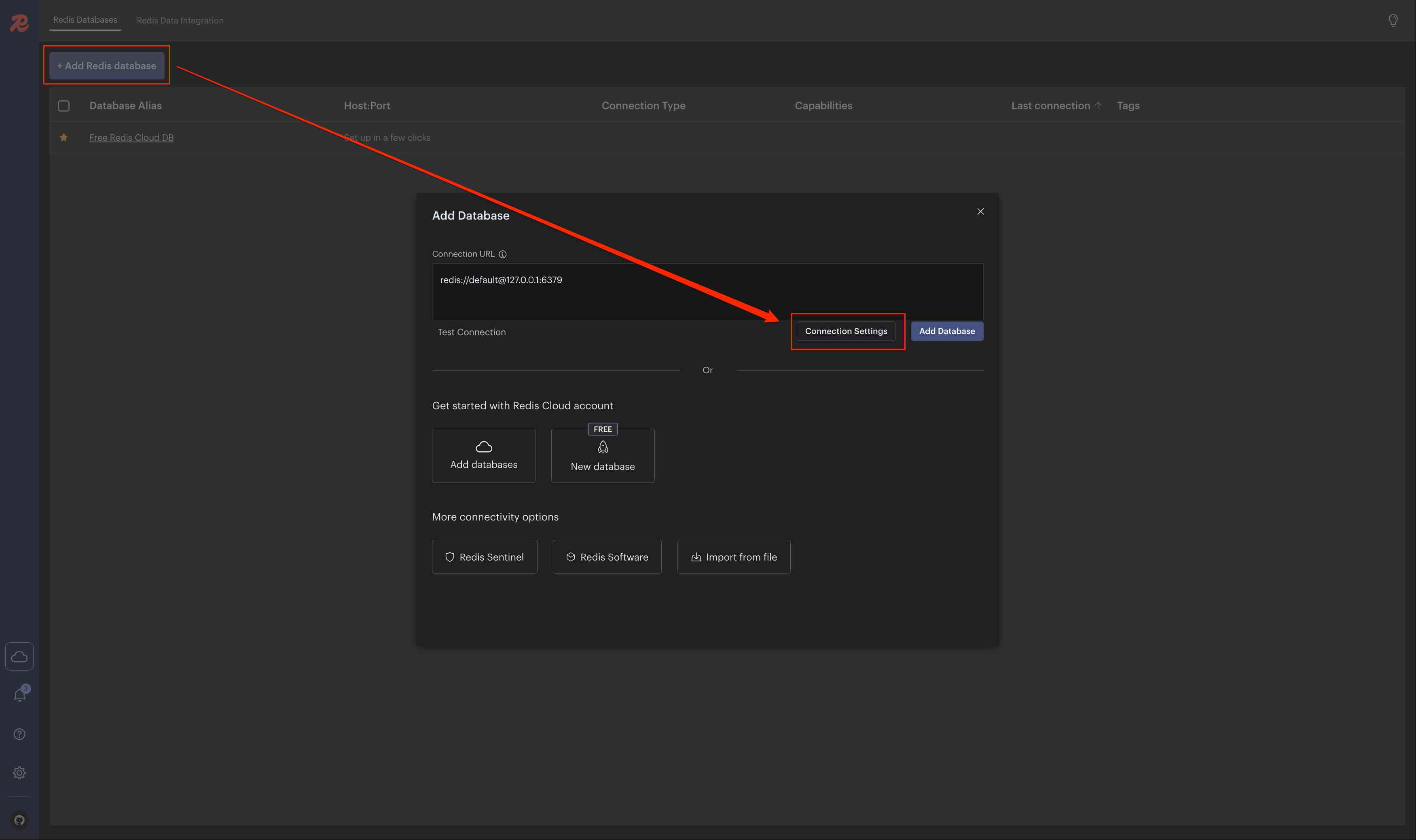Click Connection URL info icon
1416x840 pixels.
[503, 254]
